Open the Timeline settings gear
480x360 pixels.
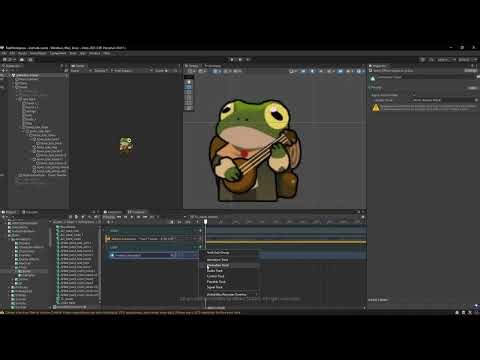[362, 217]
